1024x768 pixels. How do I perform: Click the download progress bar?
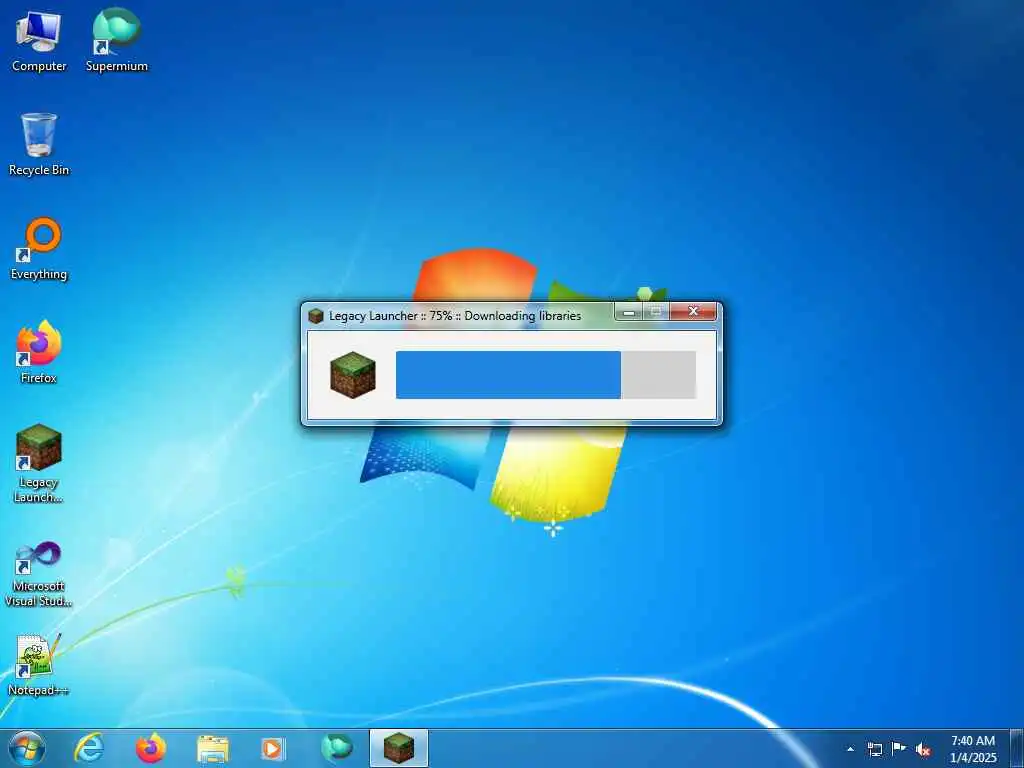pos(546,375)
